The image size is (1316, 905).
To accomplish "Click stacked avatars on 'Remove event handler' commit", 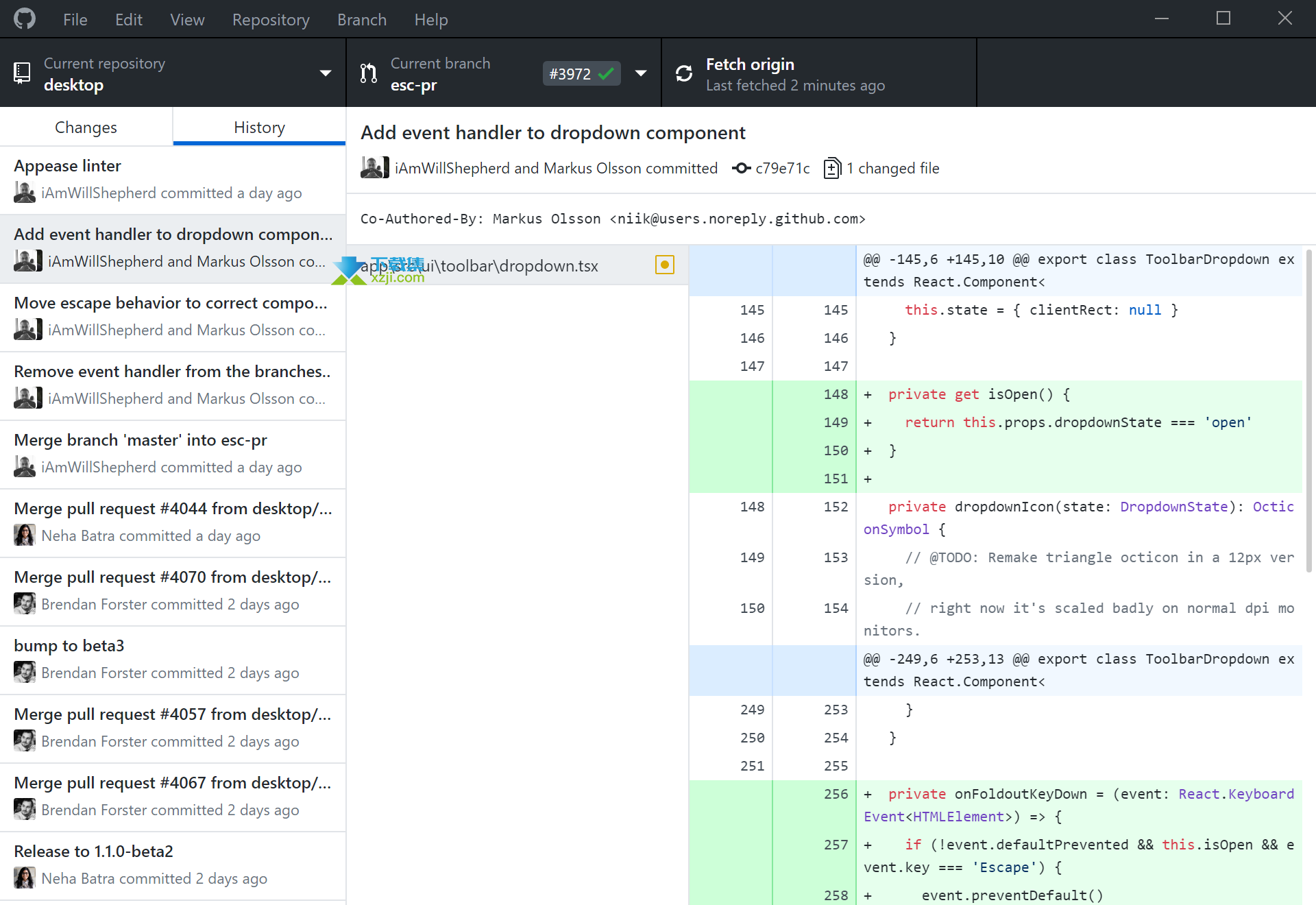I will click(x=28, y=398).
